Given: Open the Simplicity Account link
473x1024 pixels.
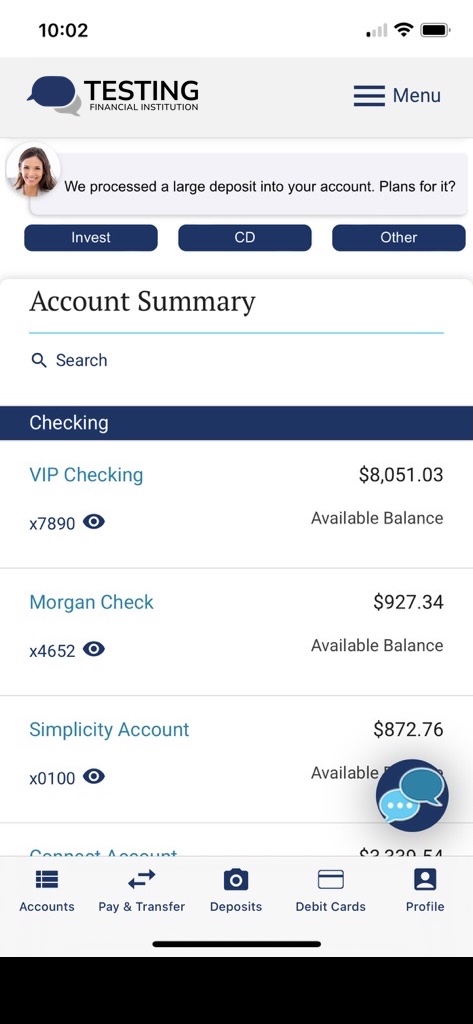Looking at the screenshot, I should coord(109,729).
